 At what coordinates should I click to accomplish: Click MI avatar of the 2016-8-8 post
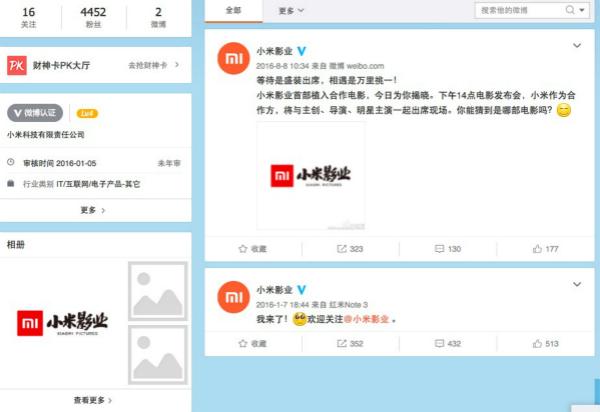point(233,59)
